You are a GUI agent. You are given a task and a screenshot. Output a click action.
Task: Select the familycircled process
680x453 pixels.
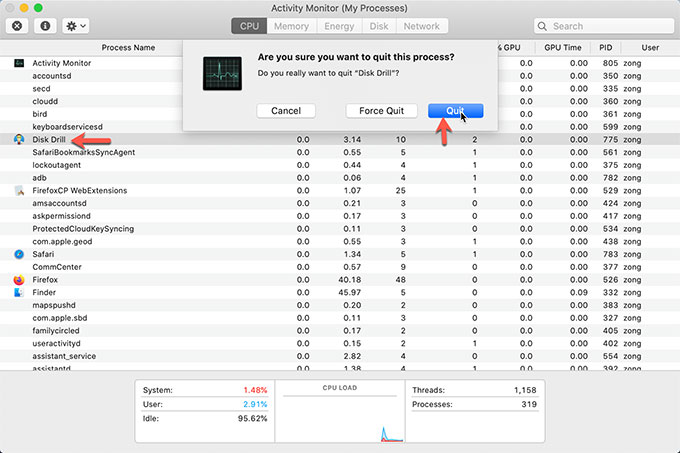pyautogui.click(x=56, y=330)
